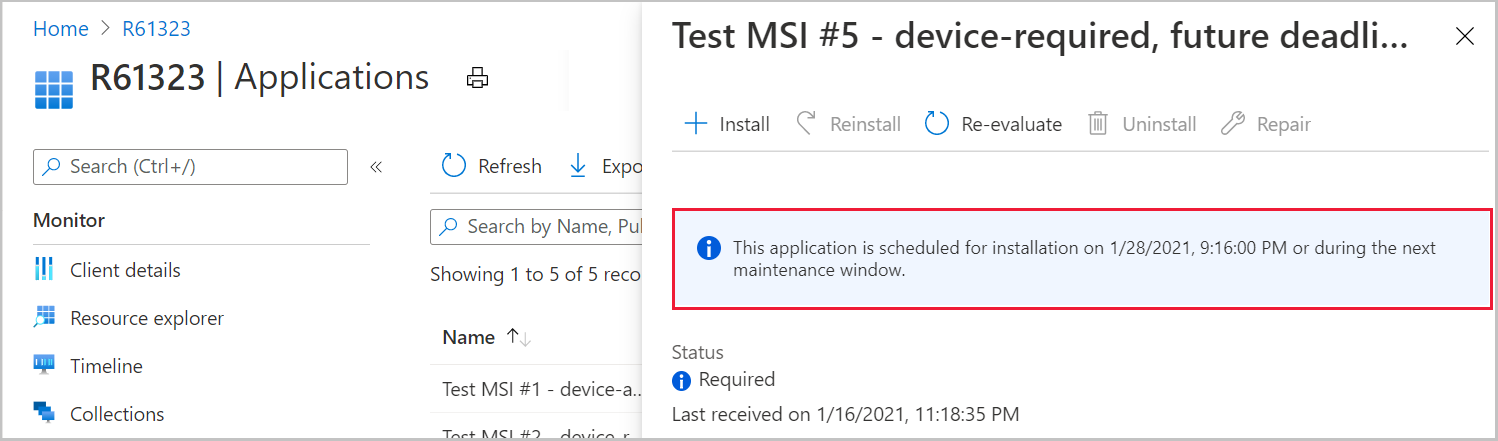Open Test MSI #1 application row
The width and height of the screenshot is (1498, 441).
click(x=540, y=390)
